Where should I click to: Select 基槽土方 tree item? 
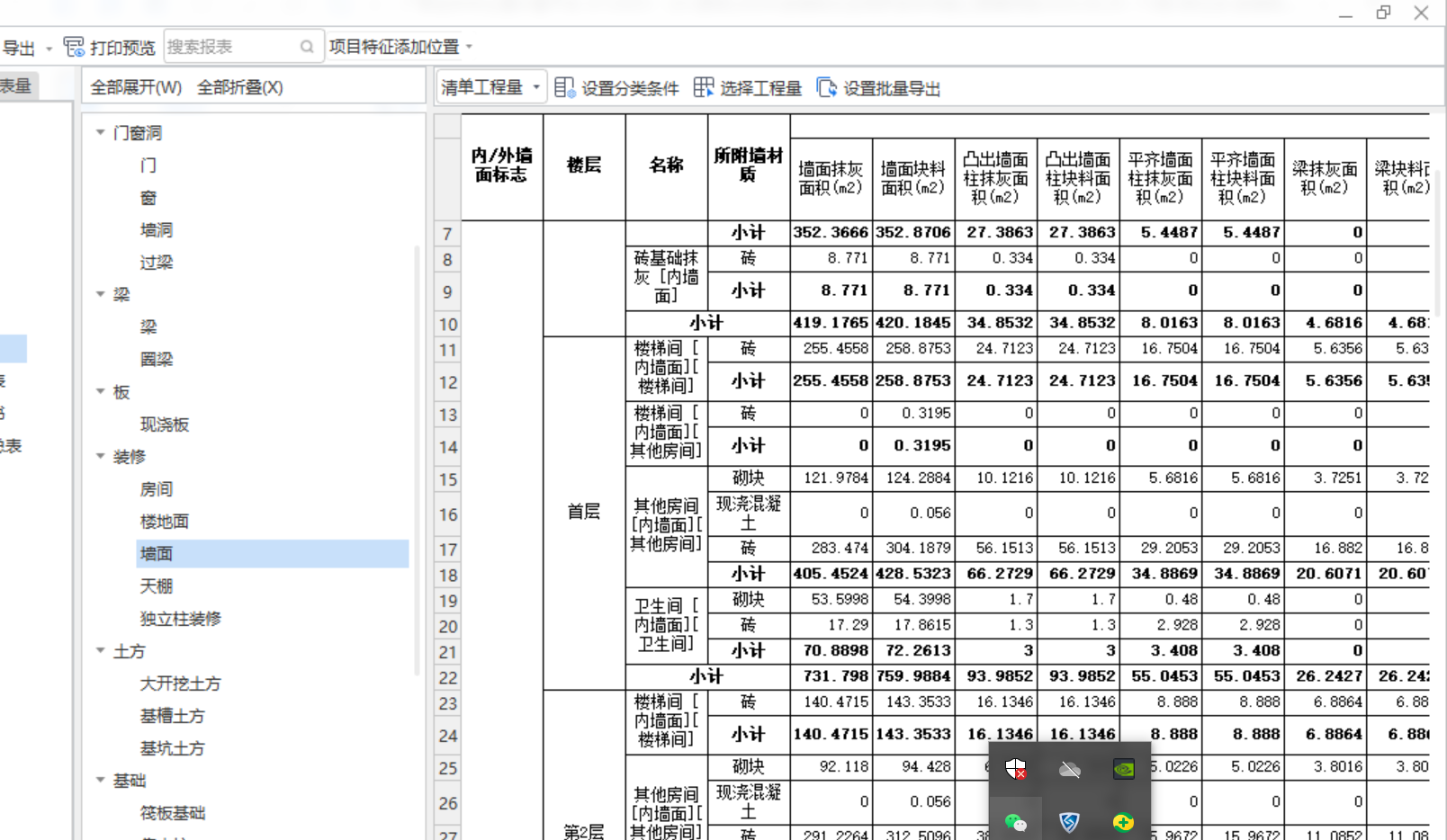(173, 716)
